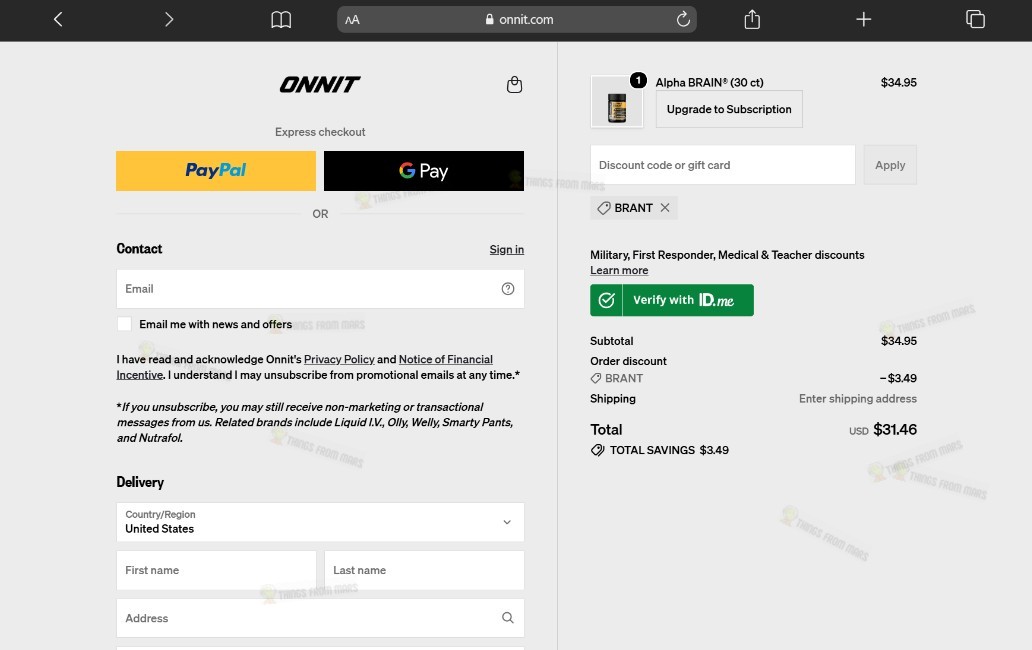Click the $31.46 total amount

(894, 430)
